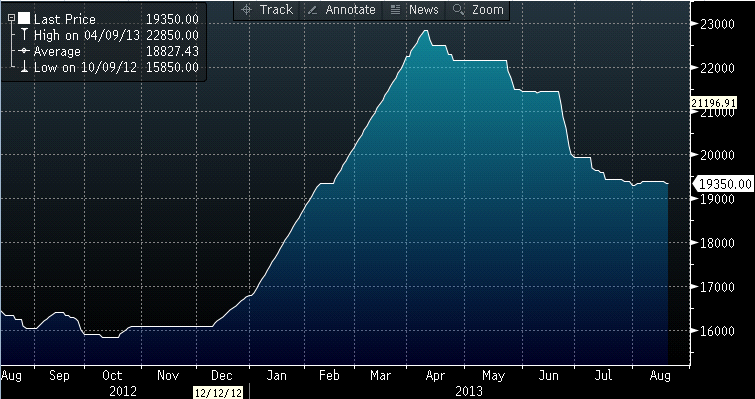The height and width of the screenshot is (399, 755).
Task: Click the 18000 y-axis label
Action: pos(718,243)
